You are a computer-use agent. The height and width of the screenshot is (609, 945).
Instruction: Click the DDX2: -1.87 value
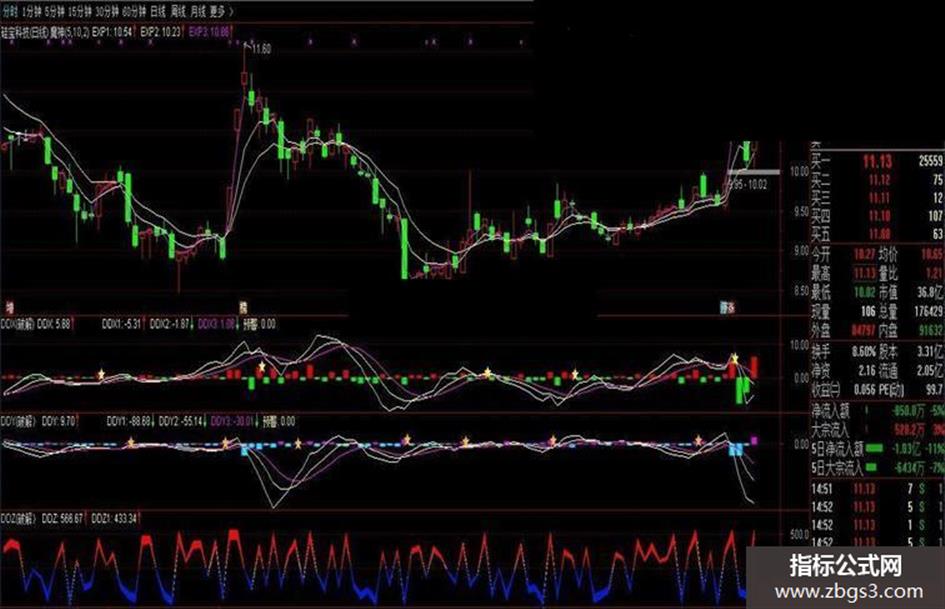click(x=169, y=324)
